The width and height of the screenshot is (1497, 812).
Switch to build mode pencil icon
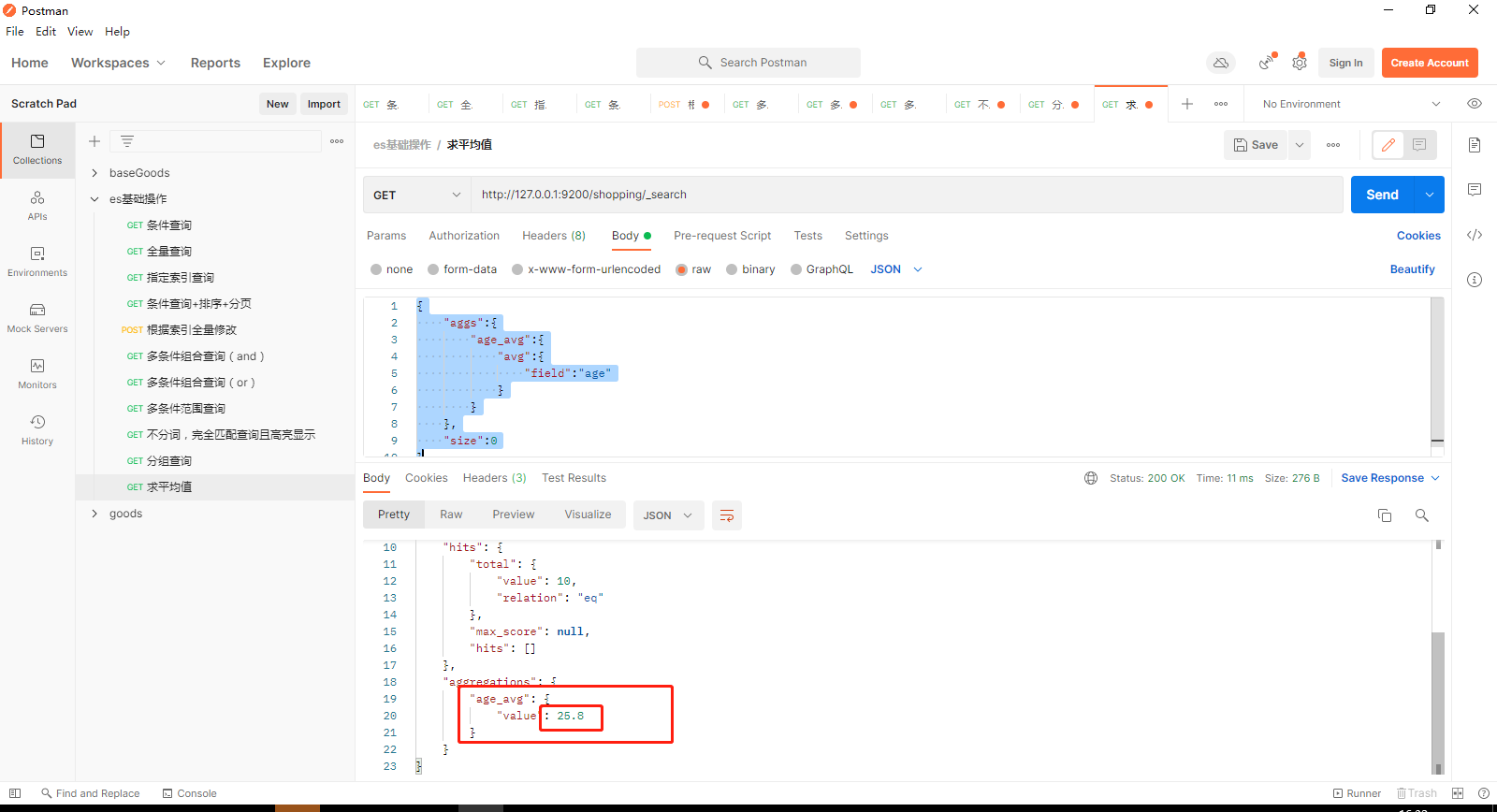coord(1388,145)
